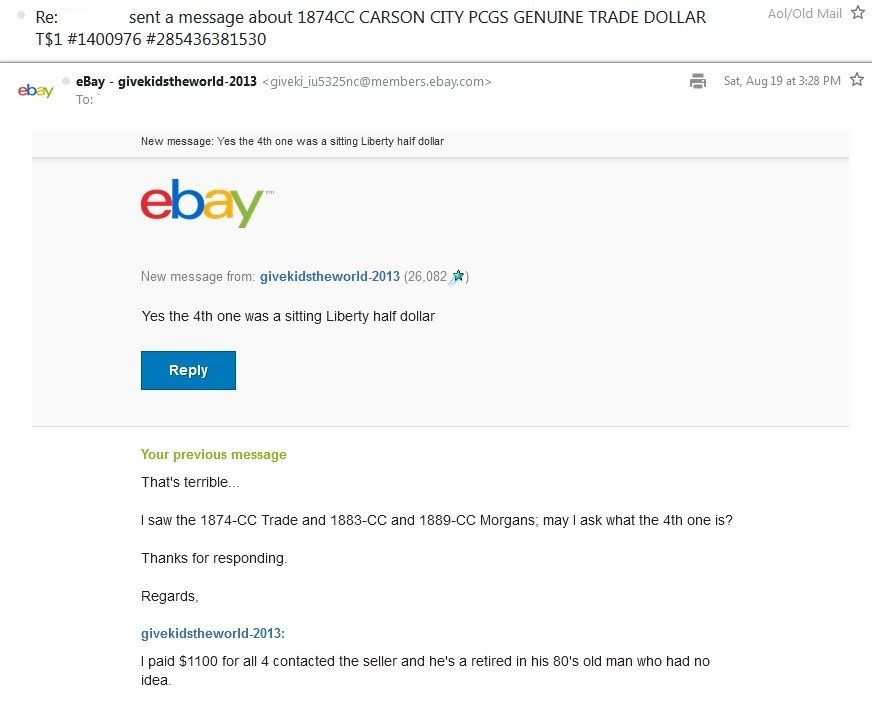Click the date Sat, Aug 19 at 3:28 PM
This screenshot has height=714, width=872.
(781, 80)
